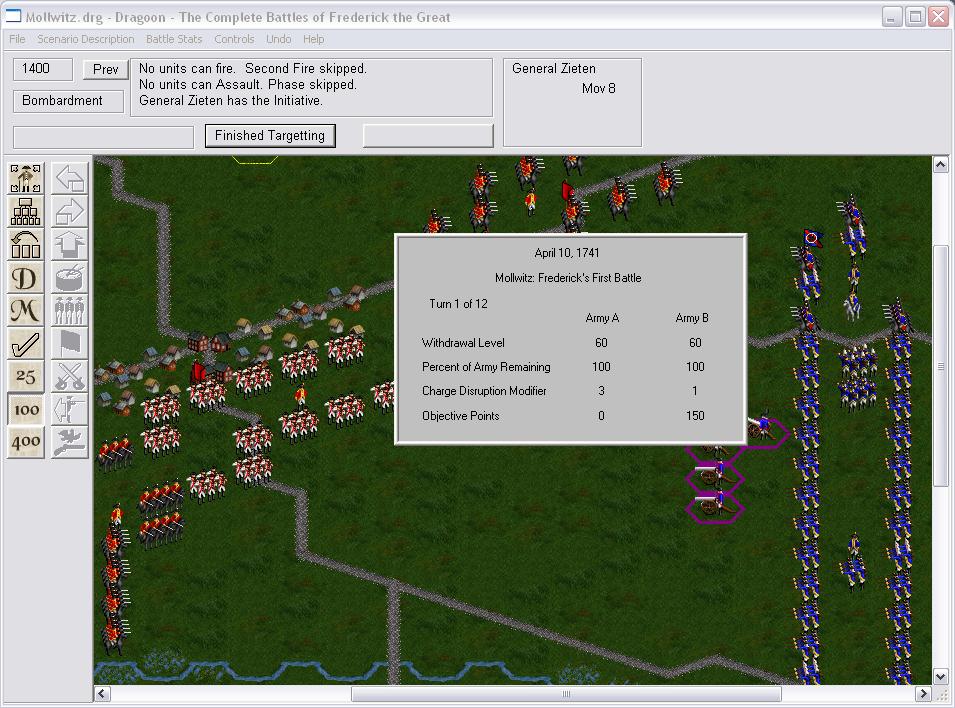Click the "Percent of Army Remaining" label
The height and width of the screenshot is (708, 955).
(486, 367)
